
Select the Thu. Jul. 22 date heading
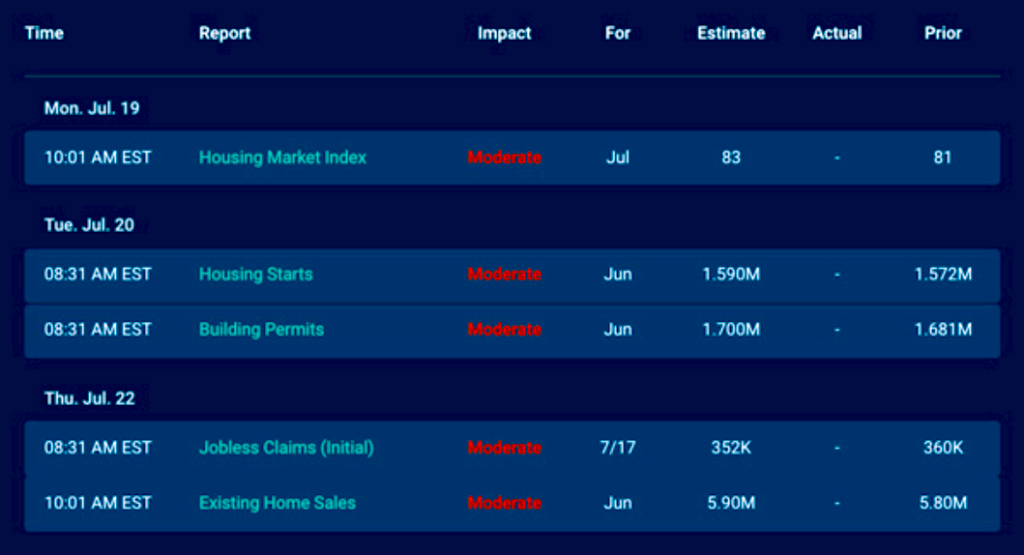click(x=90, y=398)
